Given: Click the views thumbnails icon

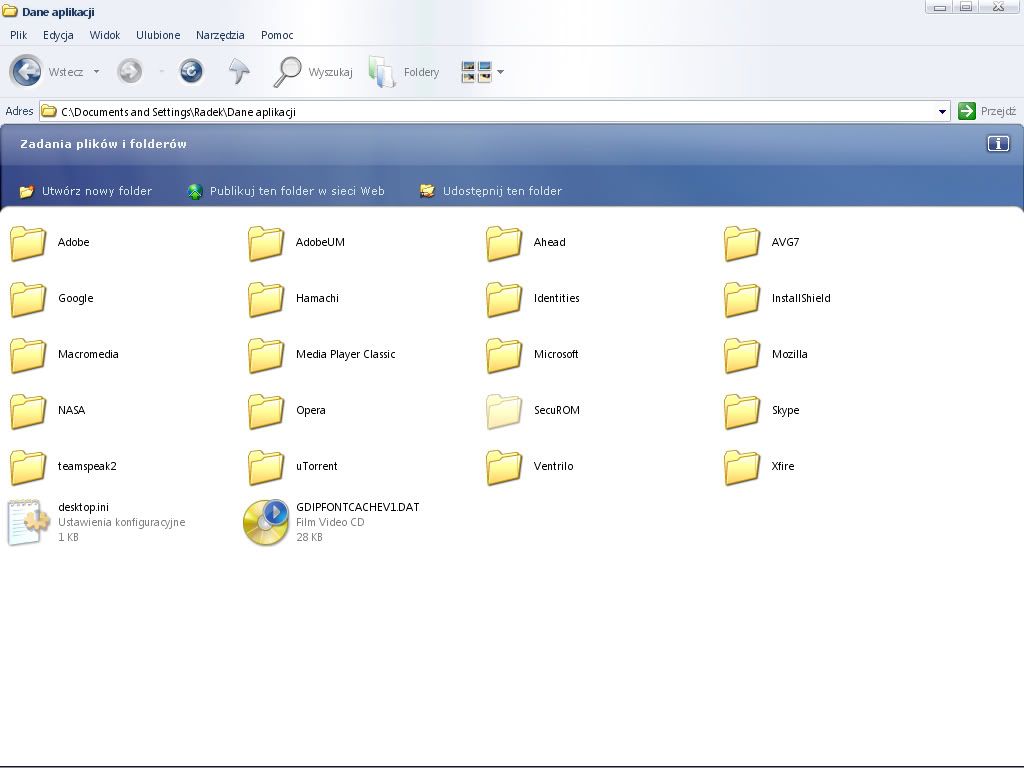Looking at the screenshot, I should pyautogui.click(x=476, y=72).
